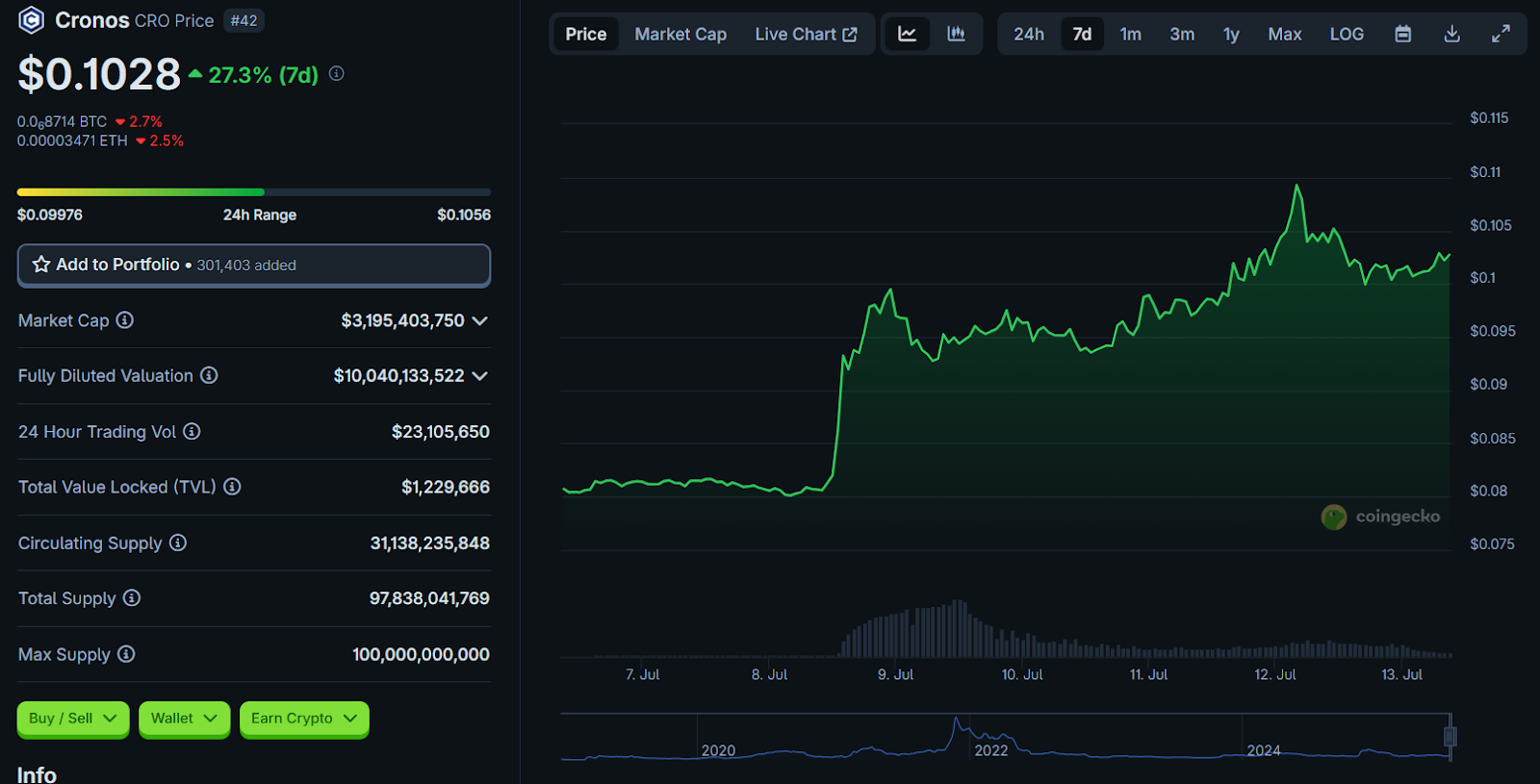Open the calendar date range picker
Screen dimensions: 1540x784
click(x=1403, y=34)
